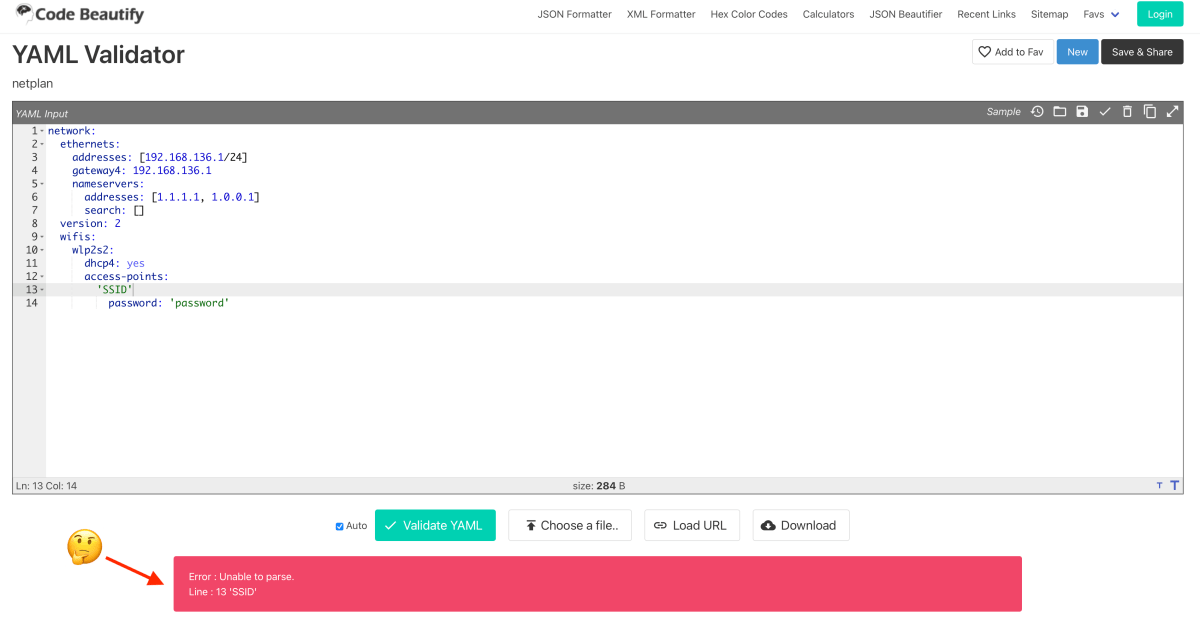Click the 'netplan' title field
1200x623 pixels.
[x=33, y=84]
